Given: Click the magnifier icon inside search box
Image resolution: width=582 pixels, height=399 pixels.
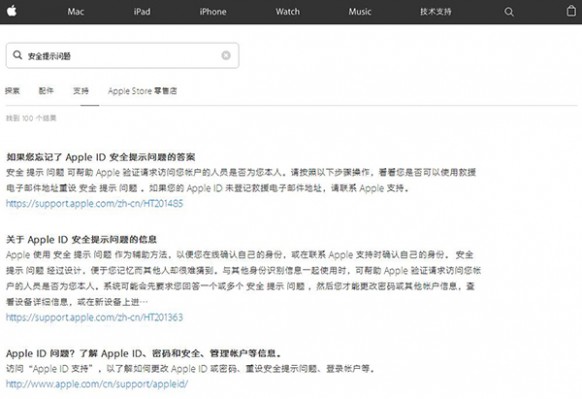Looking at the screenshot, I should (x=17, y=55).
